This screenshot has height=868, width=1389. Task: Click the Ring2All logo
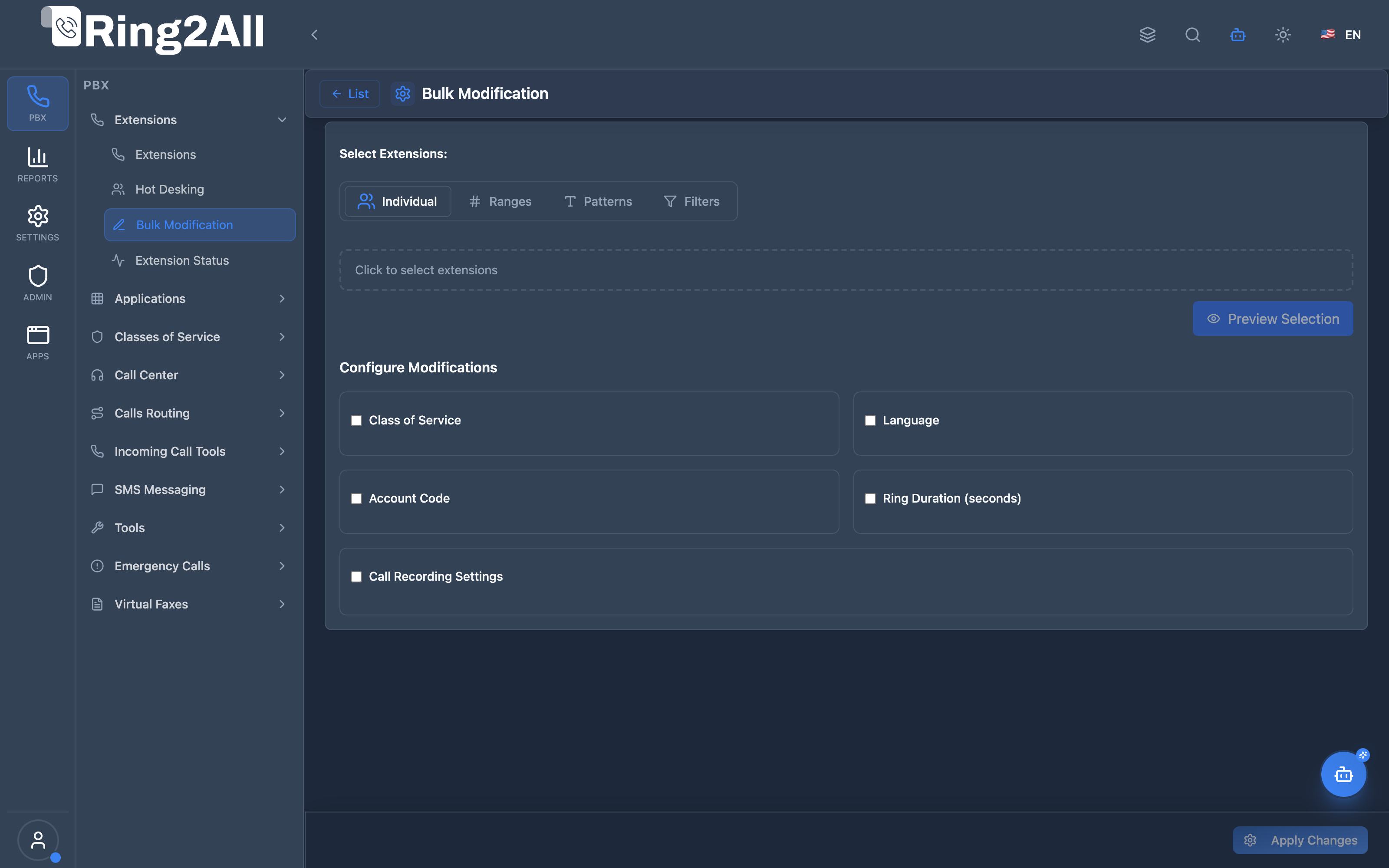[153, 30]
